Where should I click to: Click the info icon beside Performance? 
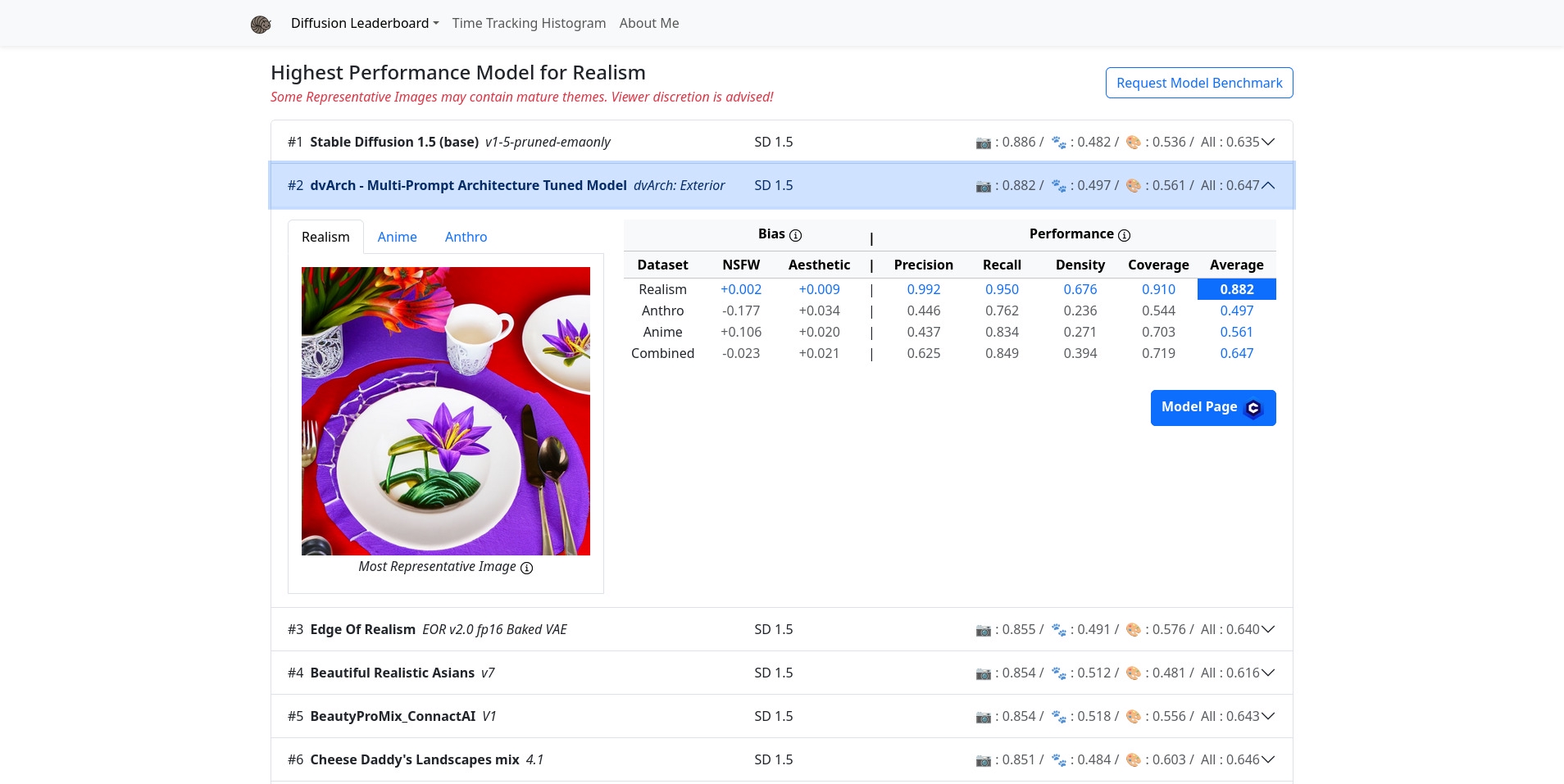[x=1124, y=235]
